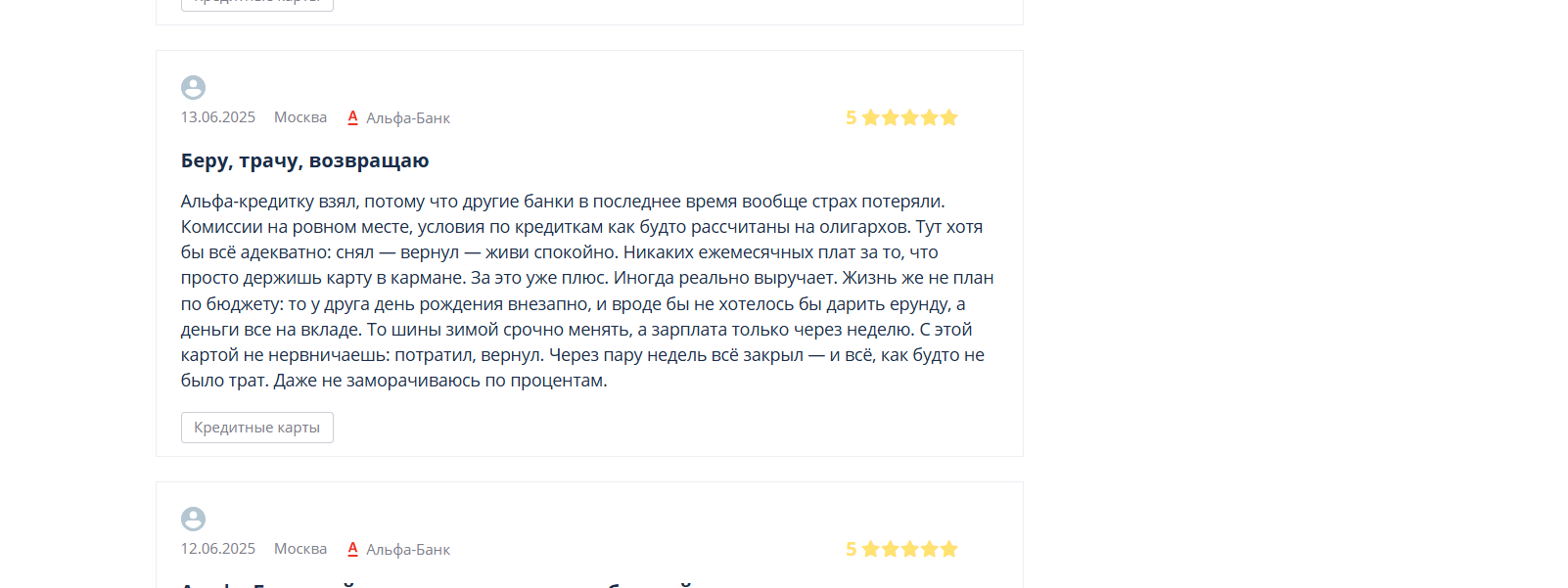The height and width of the screenshot is (588, 1568).
Task: Click the date 13.06.2025 in the review header
Action: pos(218,117)
